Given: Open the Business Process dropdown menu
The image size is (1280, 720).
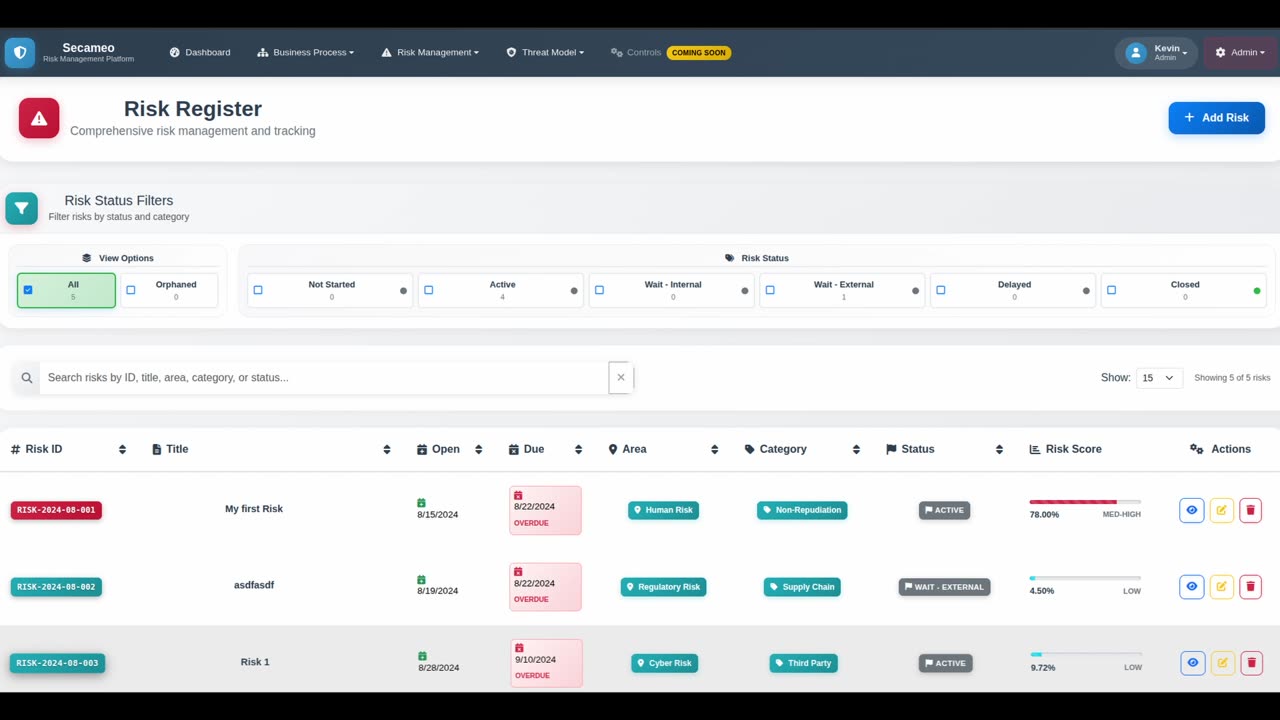Looking at the screenshot, I should (305, 53).
